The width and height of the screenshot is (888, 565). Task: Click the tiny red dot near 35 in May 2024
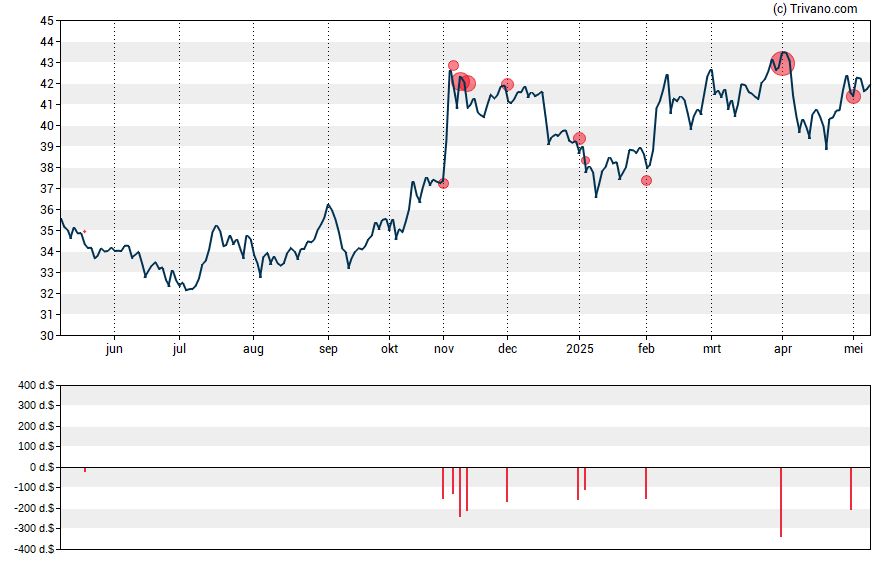[x=84, y=232]
